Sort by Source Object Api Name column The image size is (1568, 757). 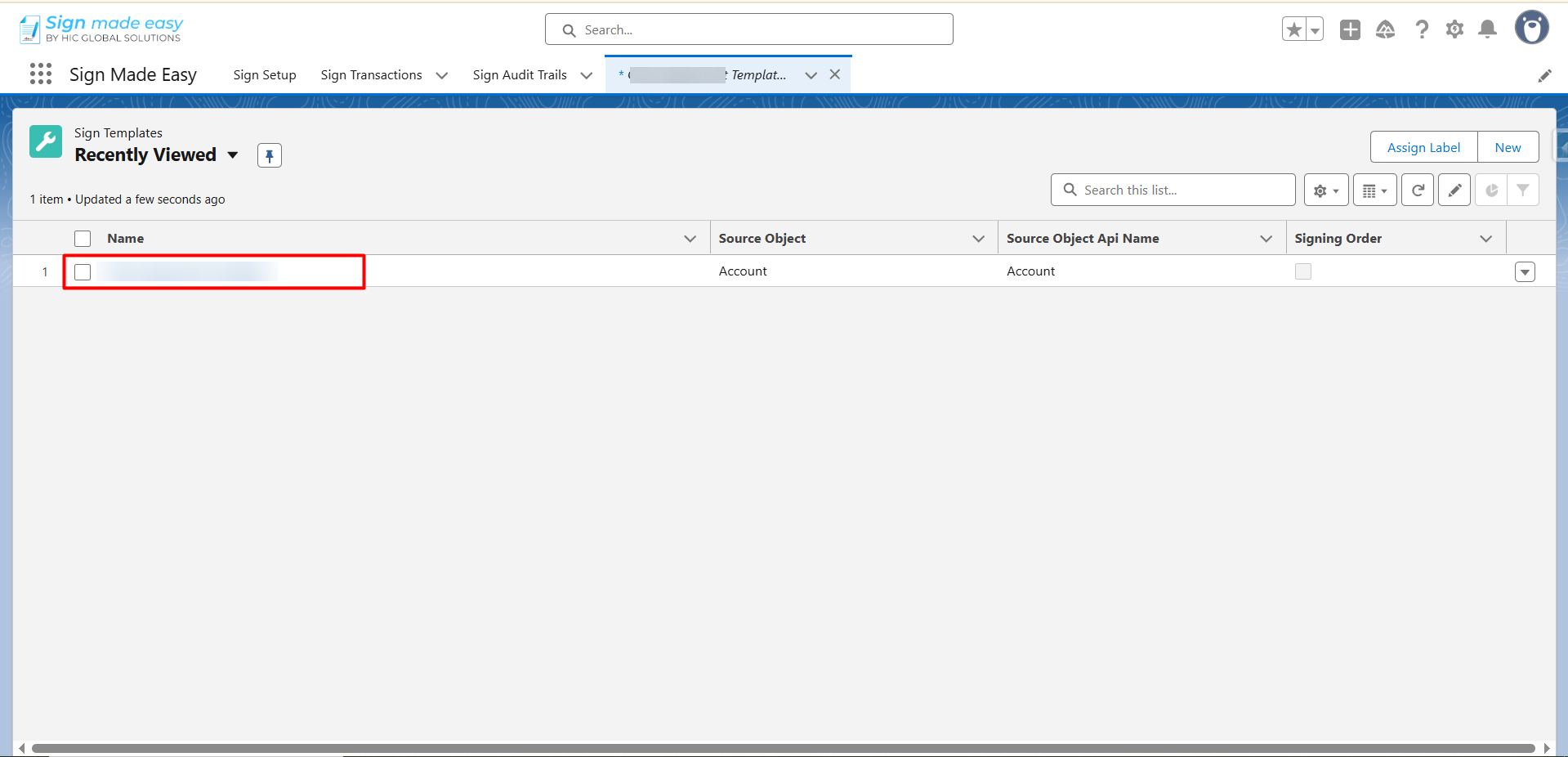click(1083, 239)
